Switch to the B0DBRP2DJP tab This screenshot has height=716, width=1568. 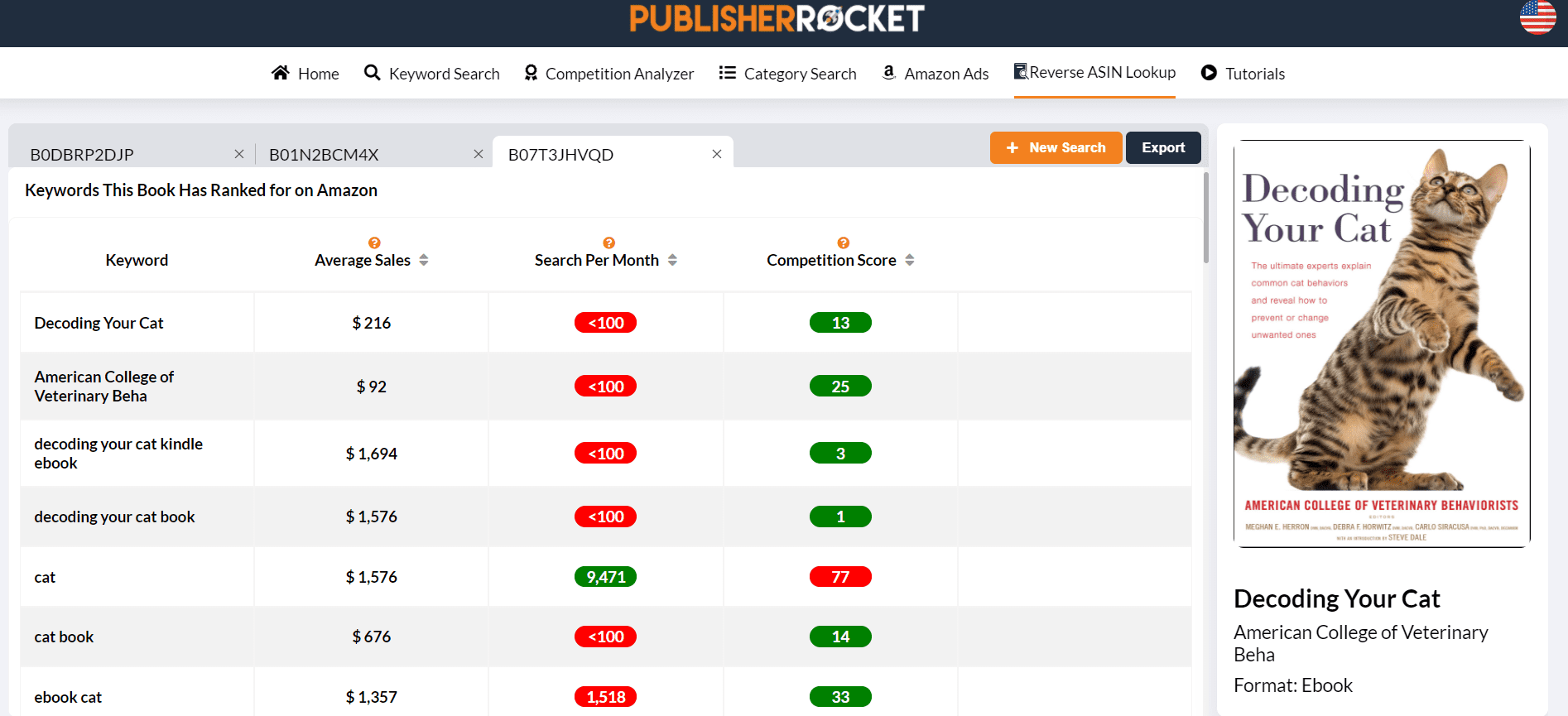pos(82,155)
